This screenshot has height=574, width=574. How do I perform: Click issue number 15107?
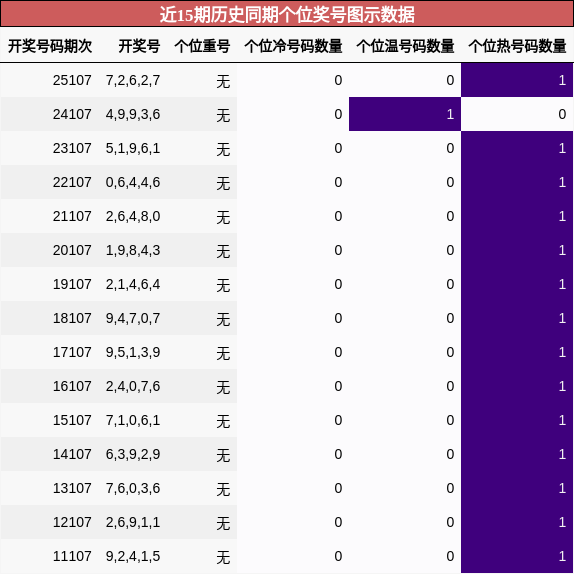[x=72, y=421]
